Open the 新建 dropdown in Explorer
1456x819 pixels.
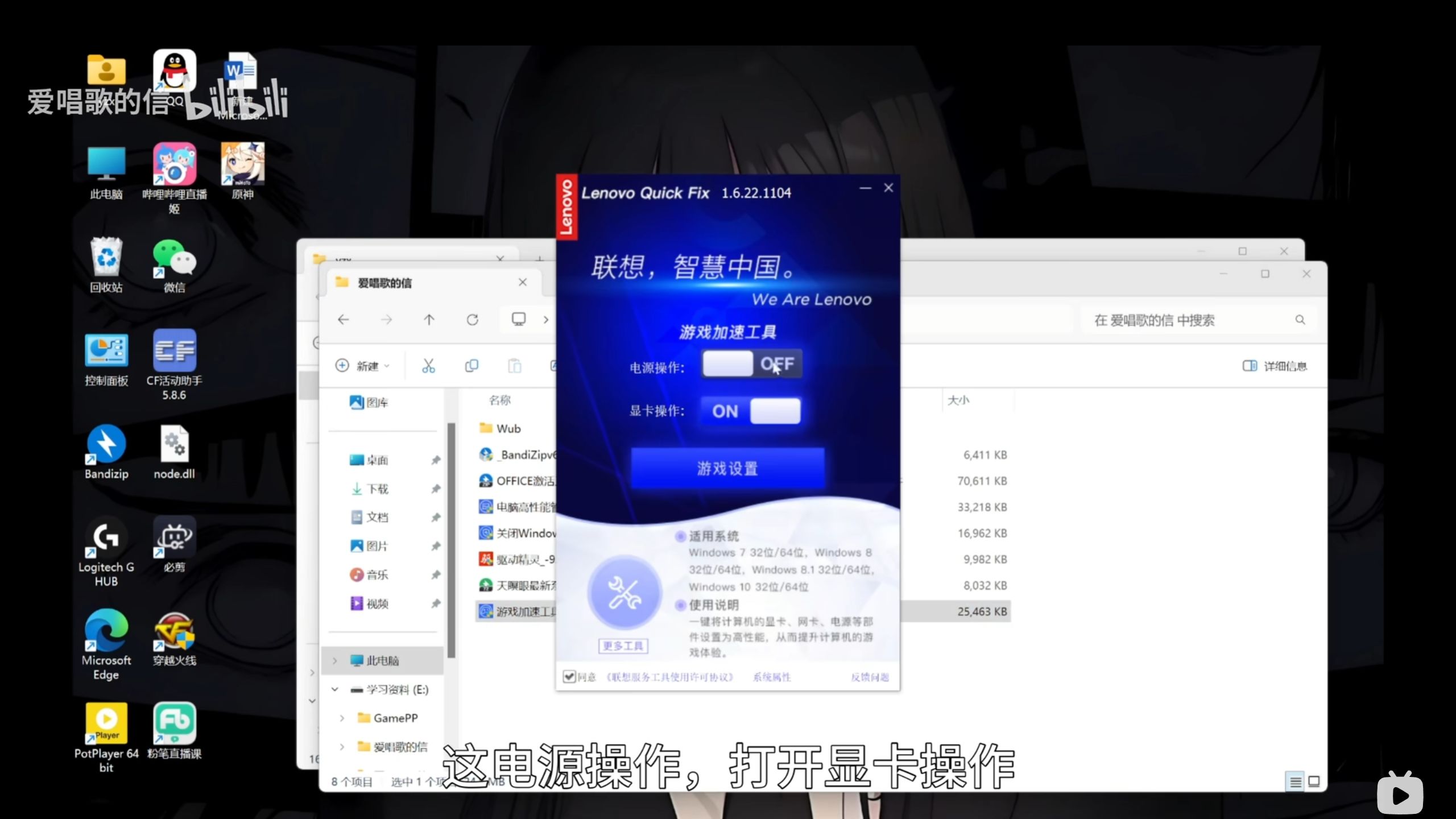(x=363, y=366)
